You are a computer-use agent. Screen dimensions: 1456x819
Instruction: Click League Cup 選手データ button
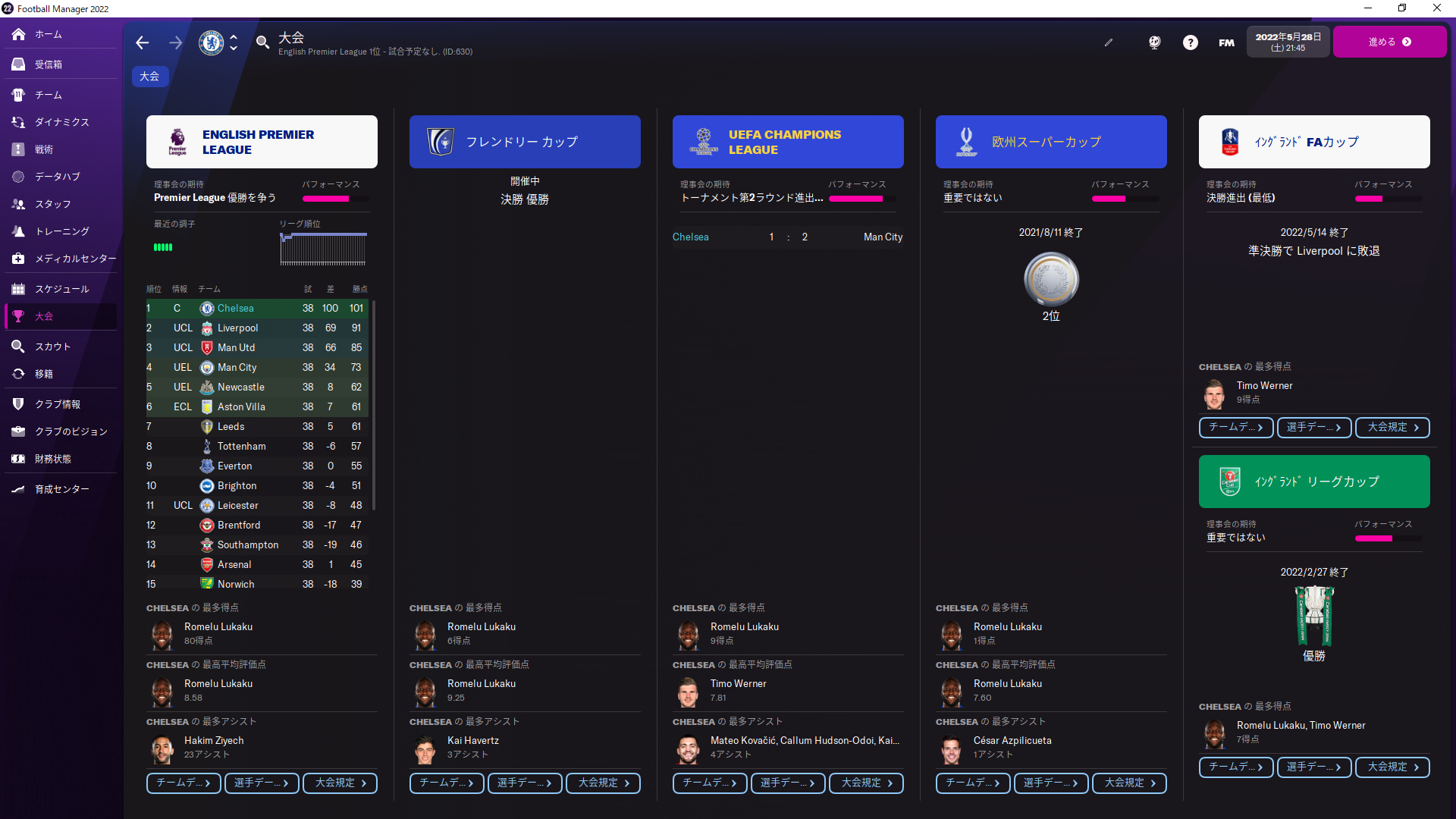[1314, 767]
